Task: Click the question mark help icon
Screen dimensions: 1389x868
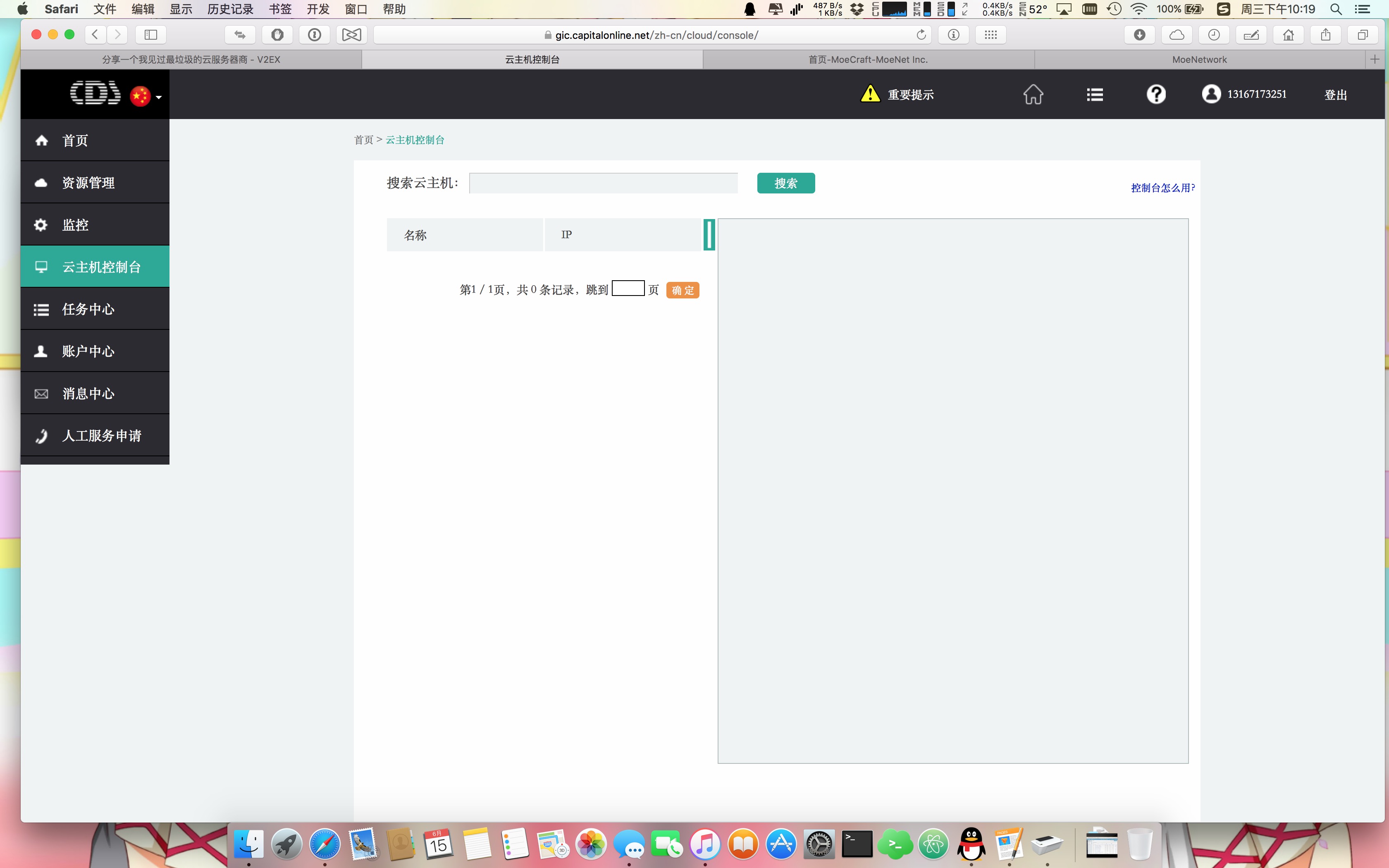Action: (1156, 94)
